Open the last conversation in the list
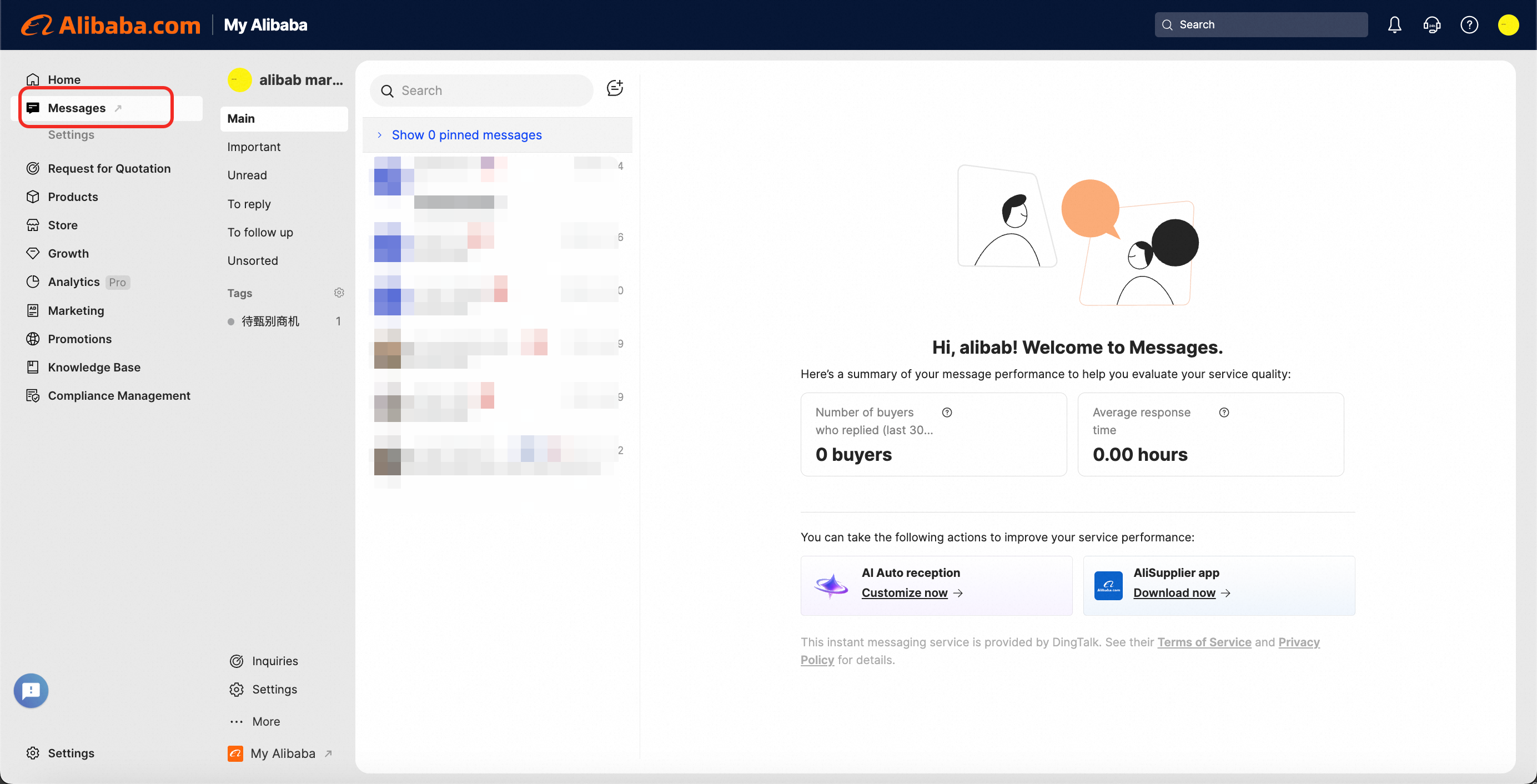 coord(498,461)
